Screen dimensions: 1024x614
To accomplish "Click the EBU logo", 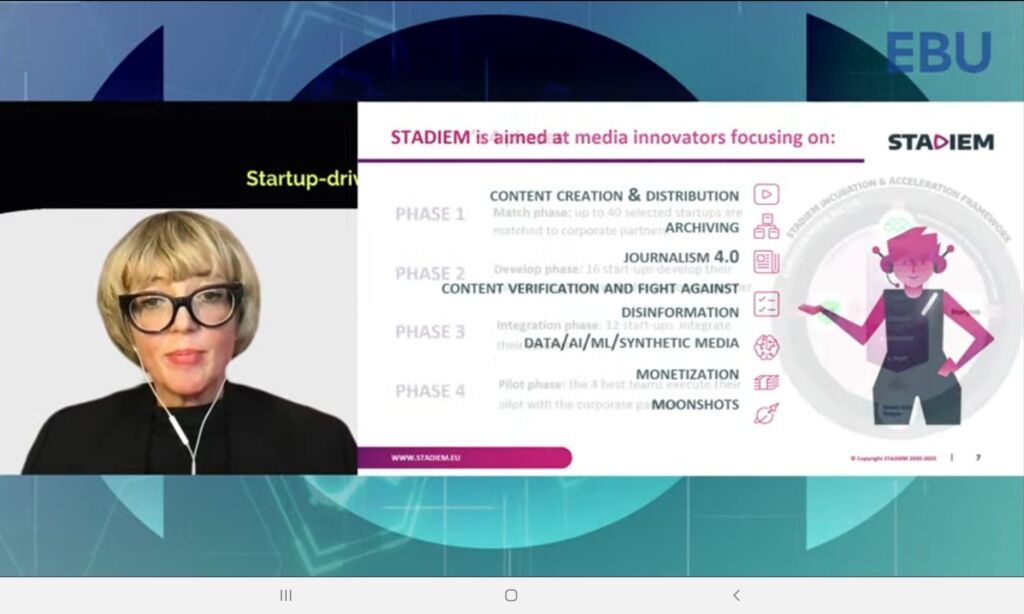I will (x=938, y=52).
